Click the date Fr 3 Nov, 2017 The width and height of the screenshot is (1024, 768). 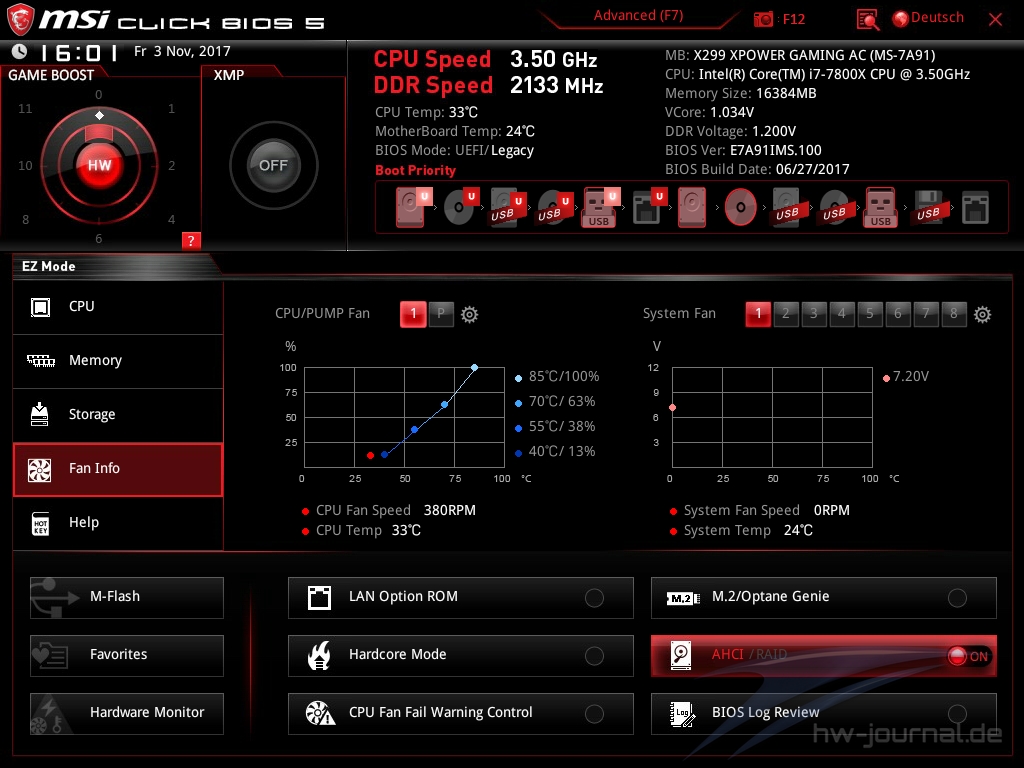click(182, 52)
